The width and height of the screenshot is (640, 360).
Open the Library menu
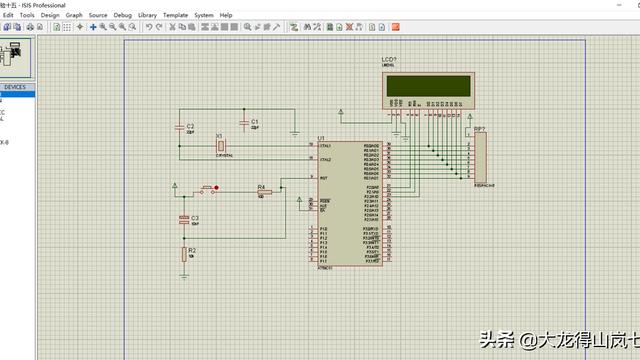pos(147,15)
